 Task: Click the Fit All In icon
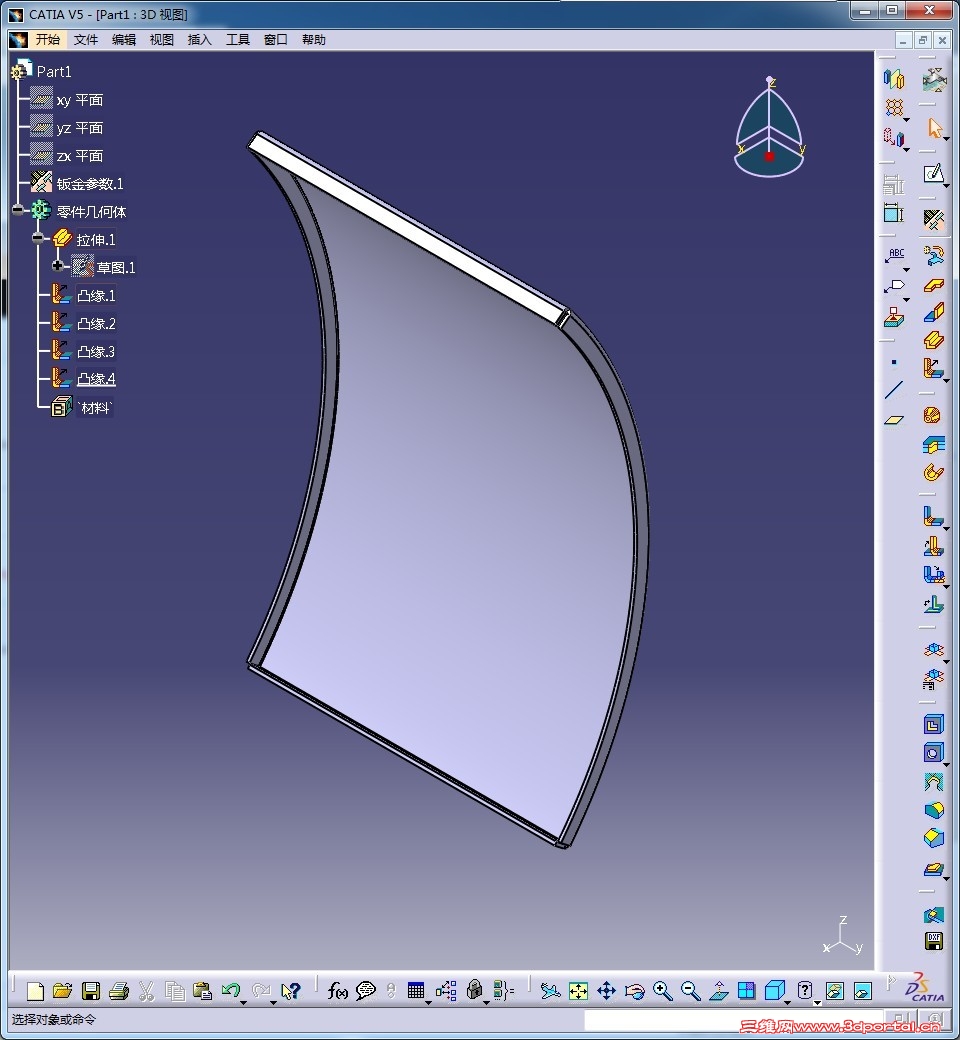[578, 991]
